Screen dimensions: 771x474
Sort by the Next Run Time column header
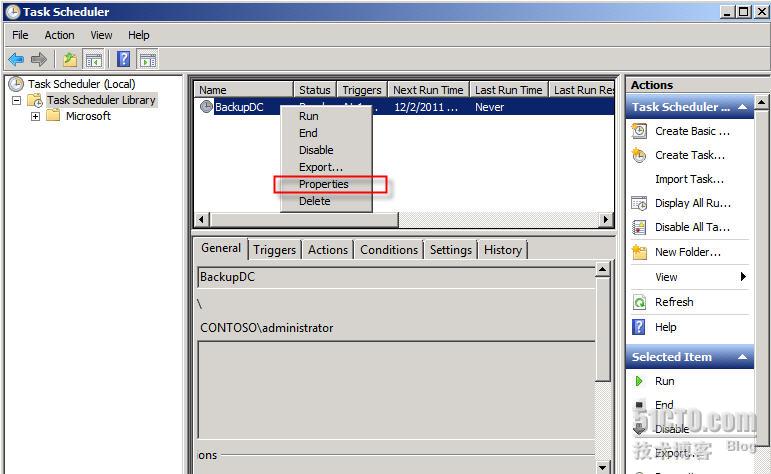point(428,90)
